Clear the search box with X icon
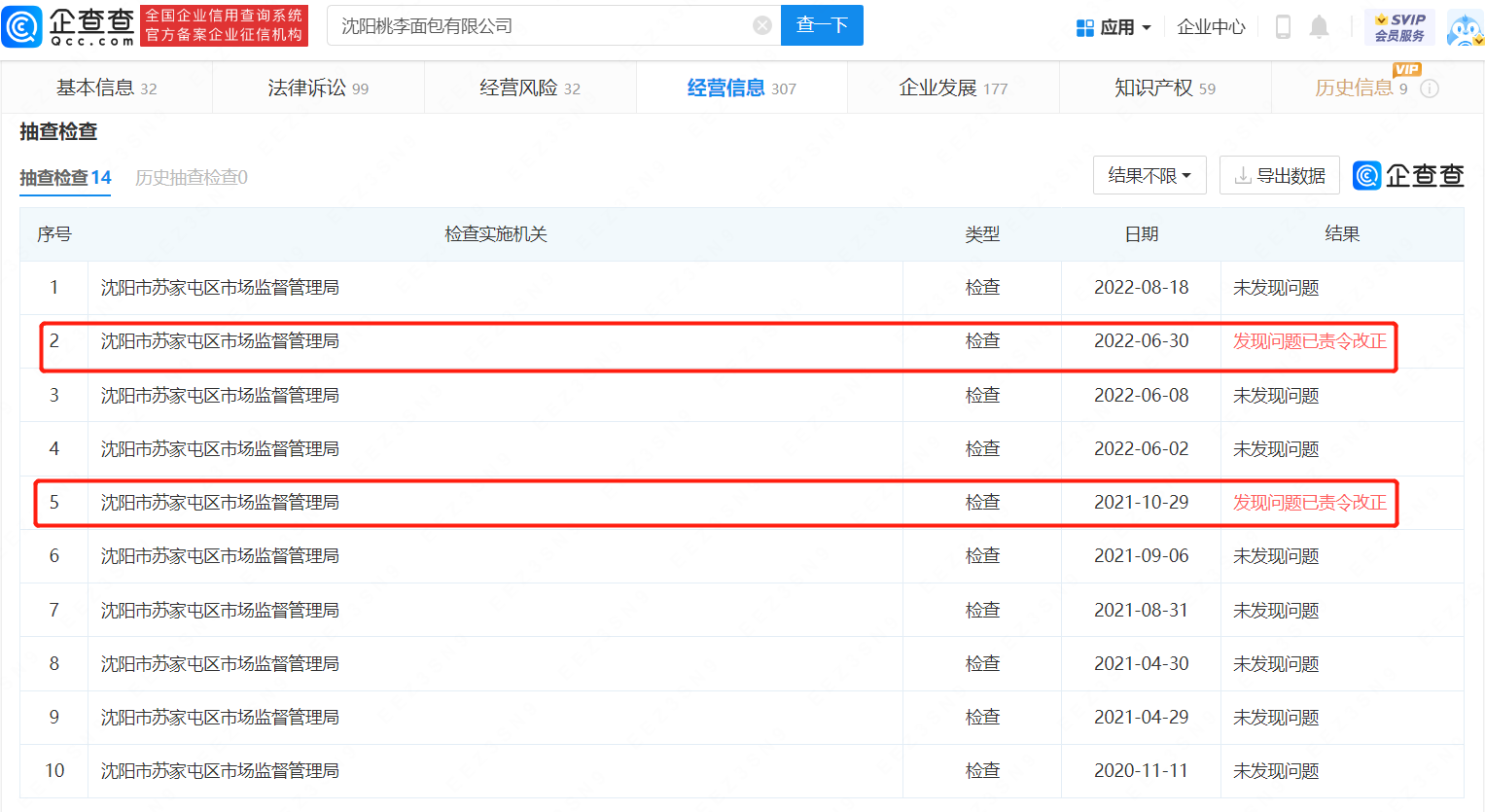 coord(762,25)
